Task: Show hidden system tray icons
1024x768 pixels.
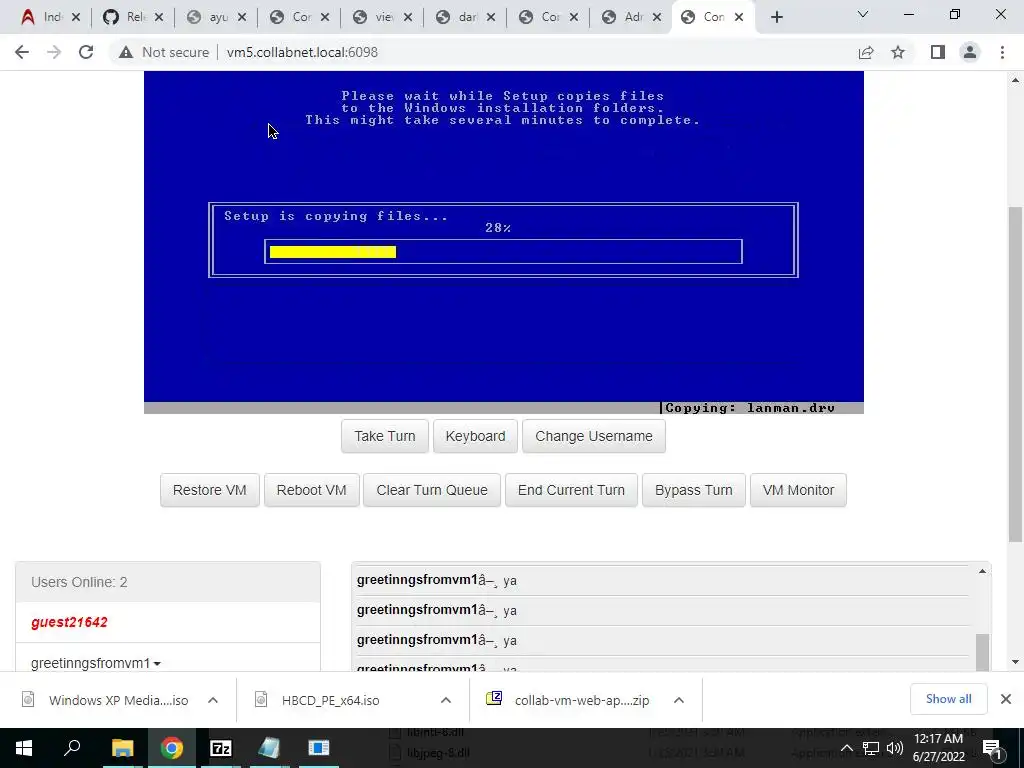Action: 846,748
